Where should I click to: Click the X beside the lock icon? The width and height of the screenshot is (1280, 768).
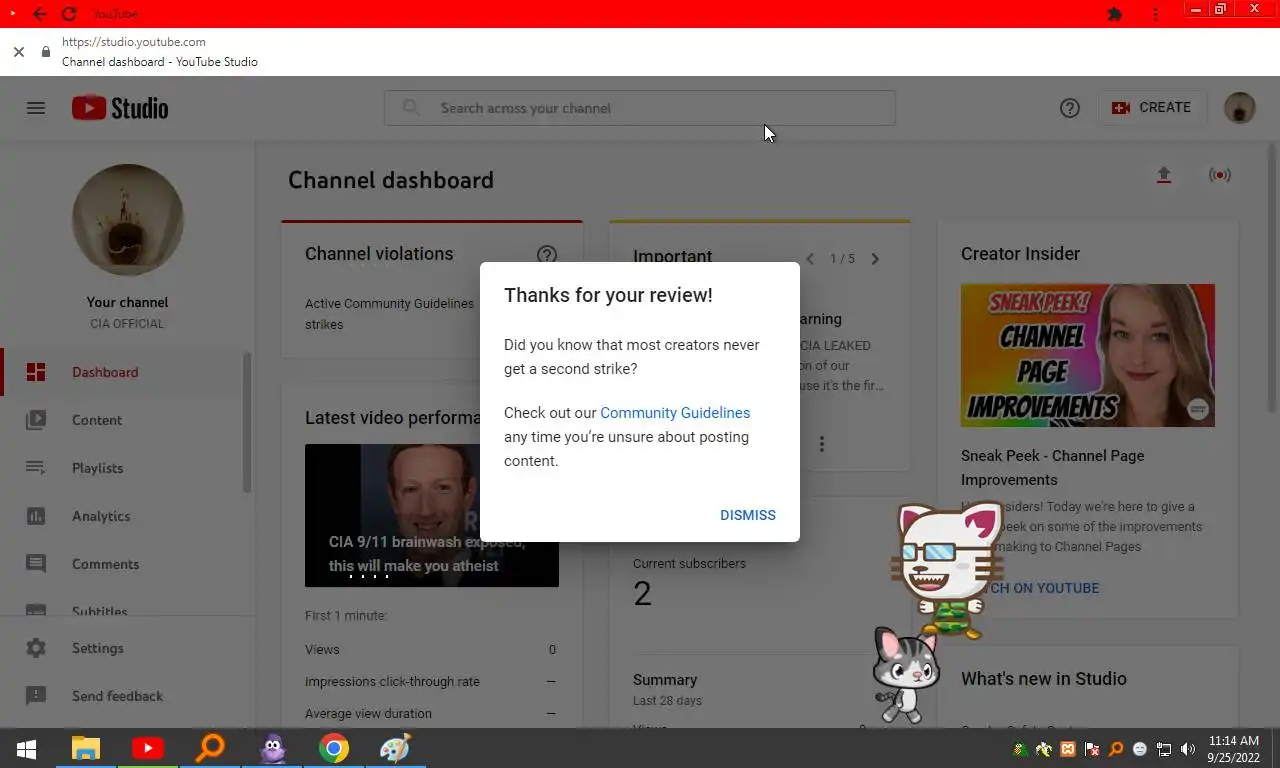tap(19, 52)
